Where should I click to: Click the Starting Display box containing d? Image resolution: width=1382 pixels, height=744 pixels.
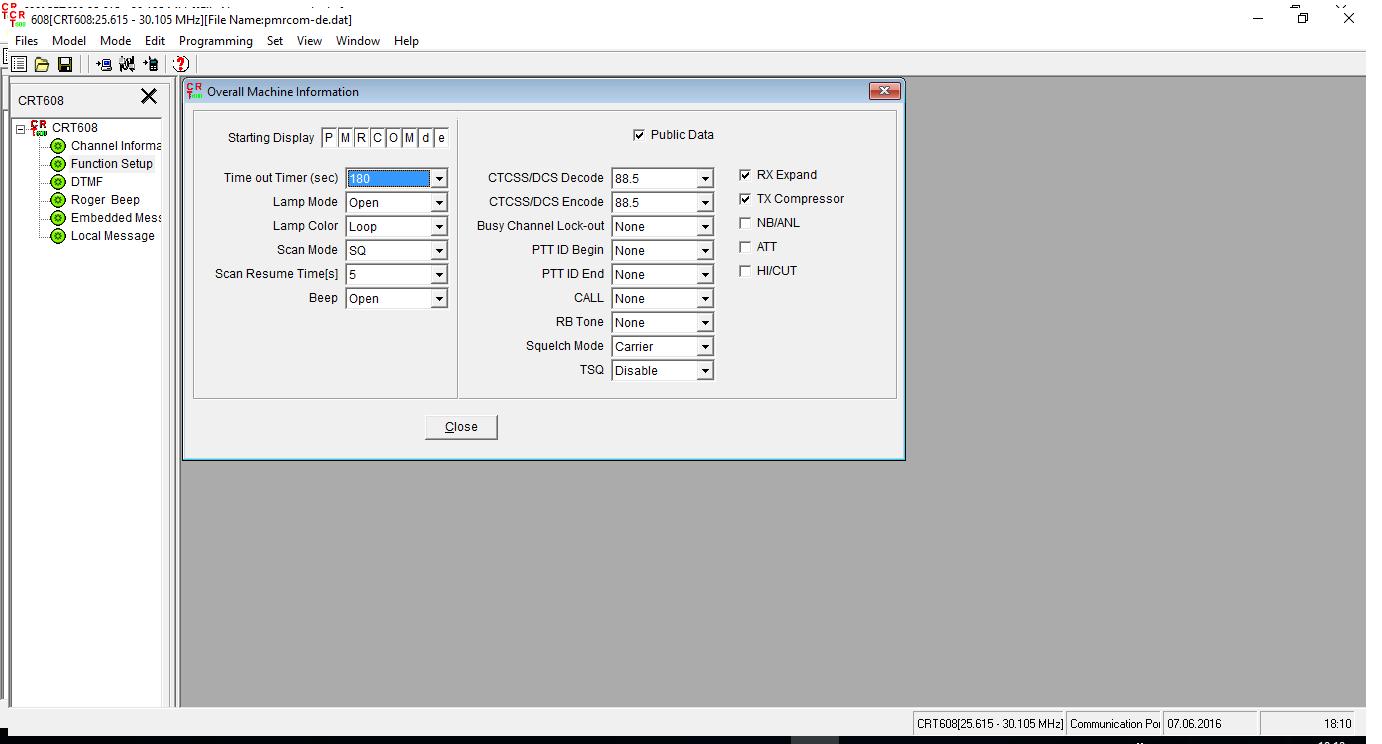(425, 138)
